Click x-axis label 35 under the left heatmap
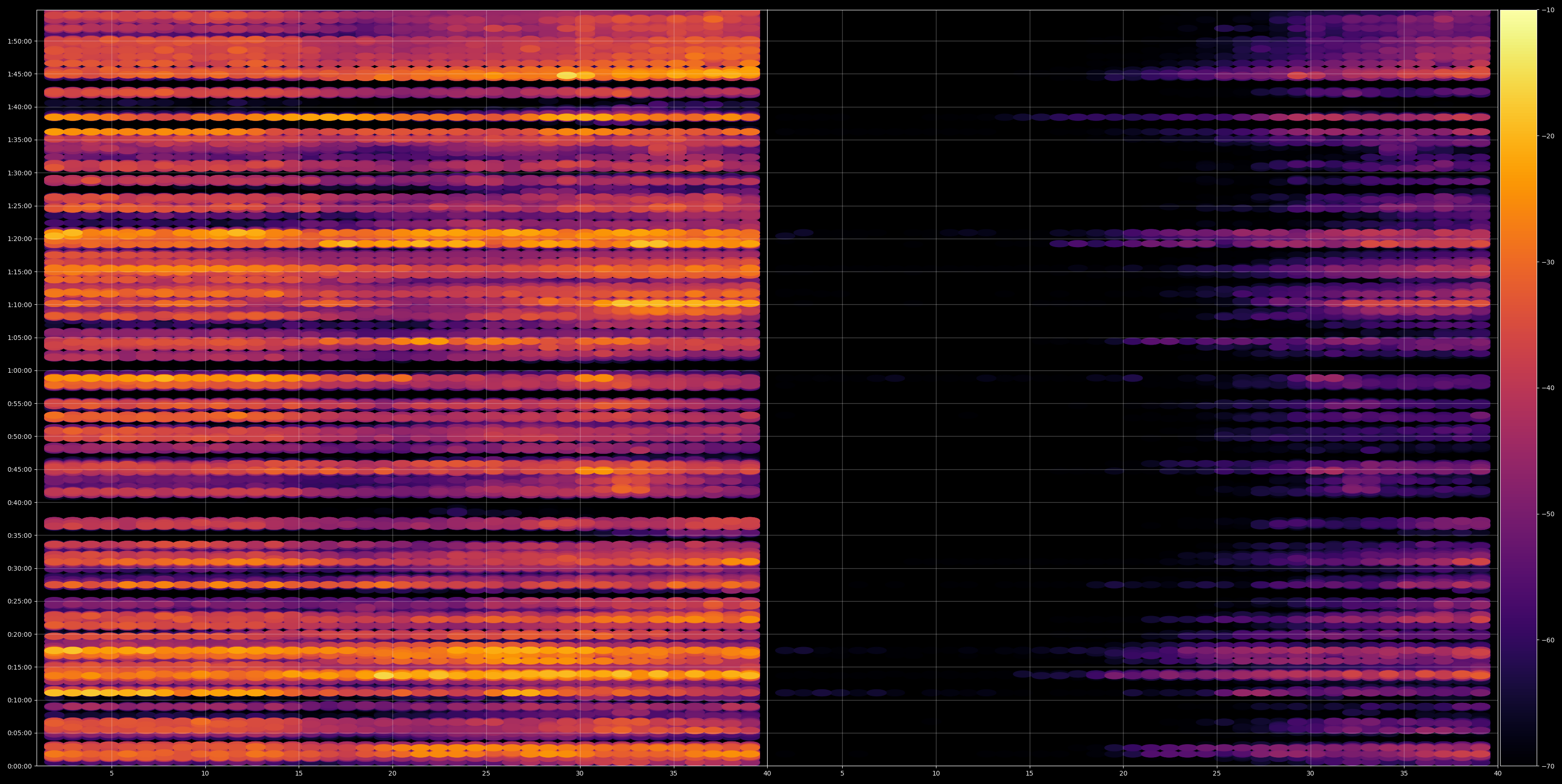This screenshot has width=1562, height=784. coord(674,774)
